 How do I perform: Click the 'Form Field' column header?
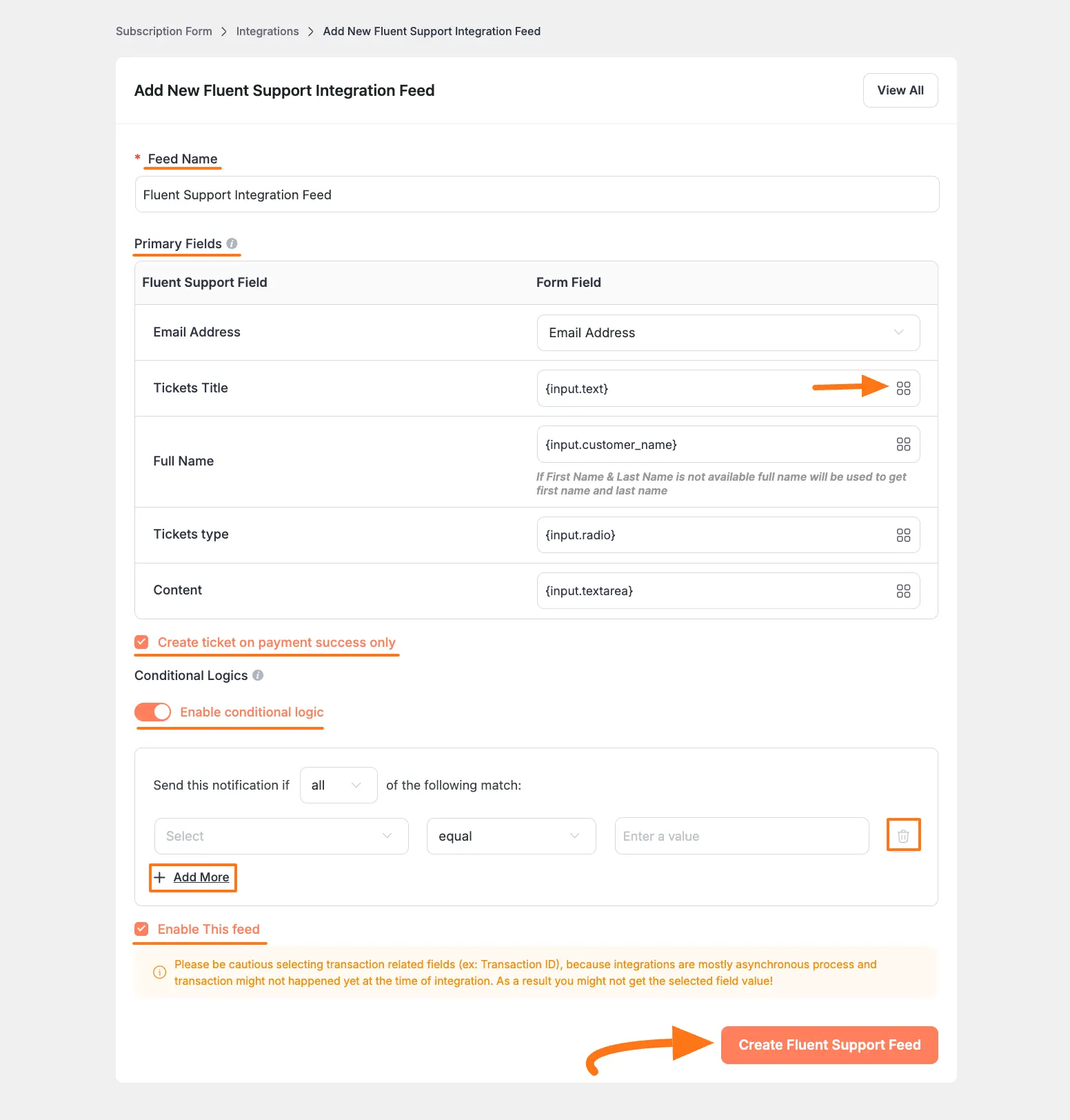point(569,282)
